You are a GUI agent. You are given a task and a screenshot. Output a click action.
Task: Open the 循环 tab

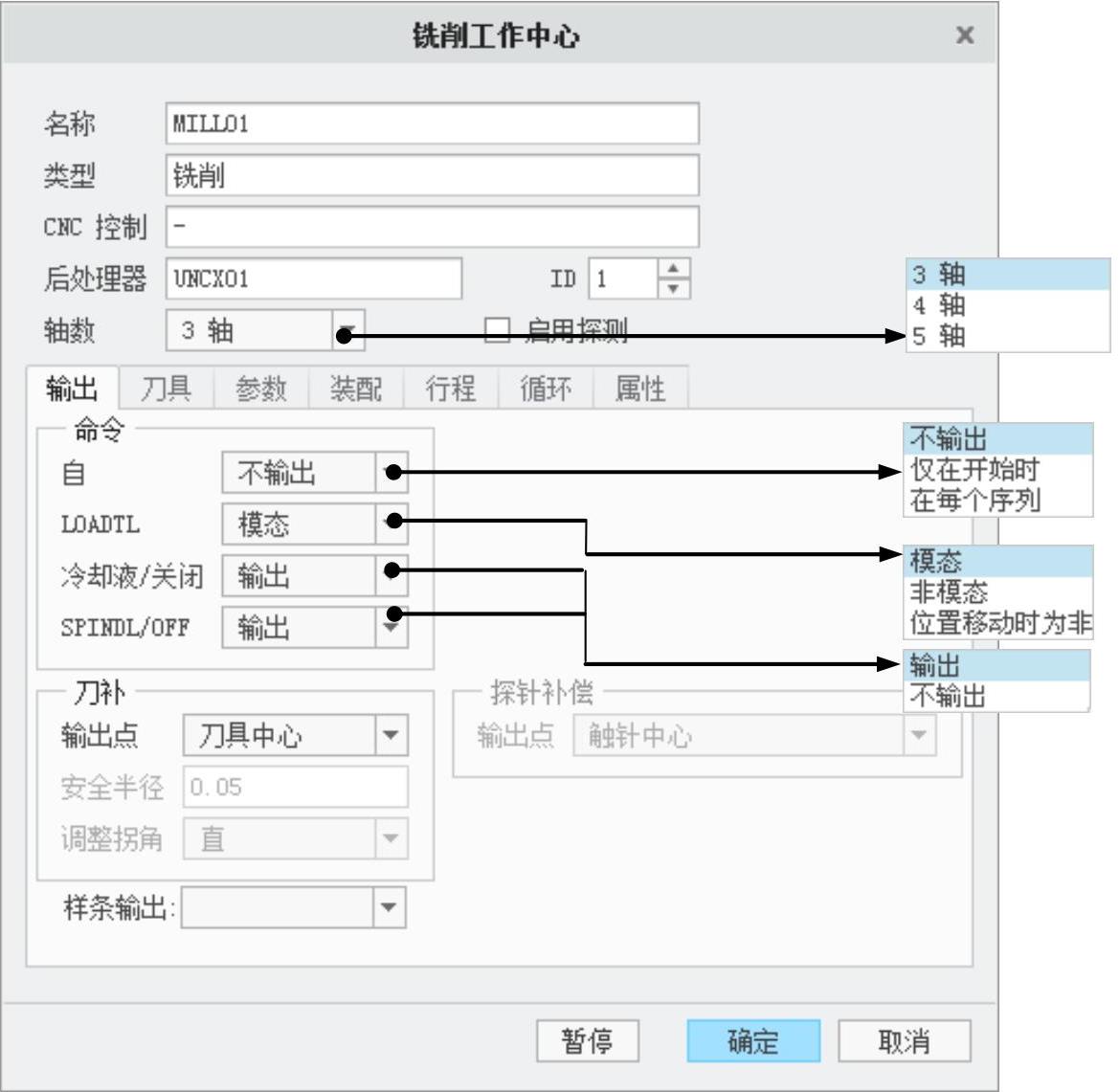546,389
